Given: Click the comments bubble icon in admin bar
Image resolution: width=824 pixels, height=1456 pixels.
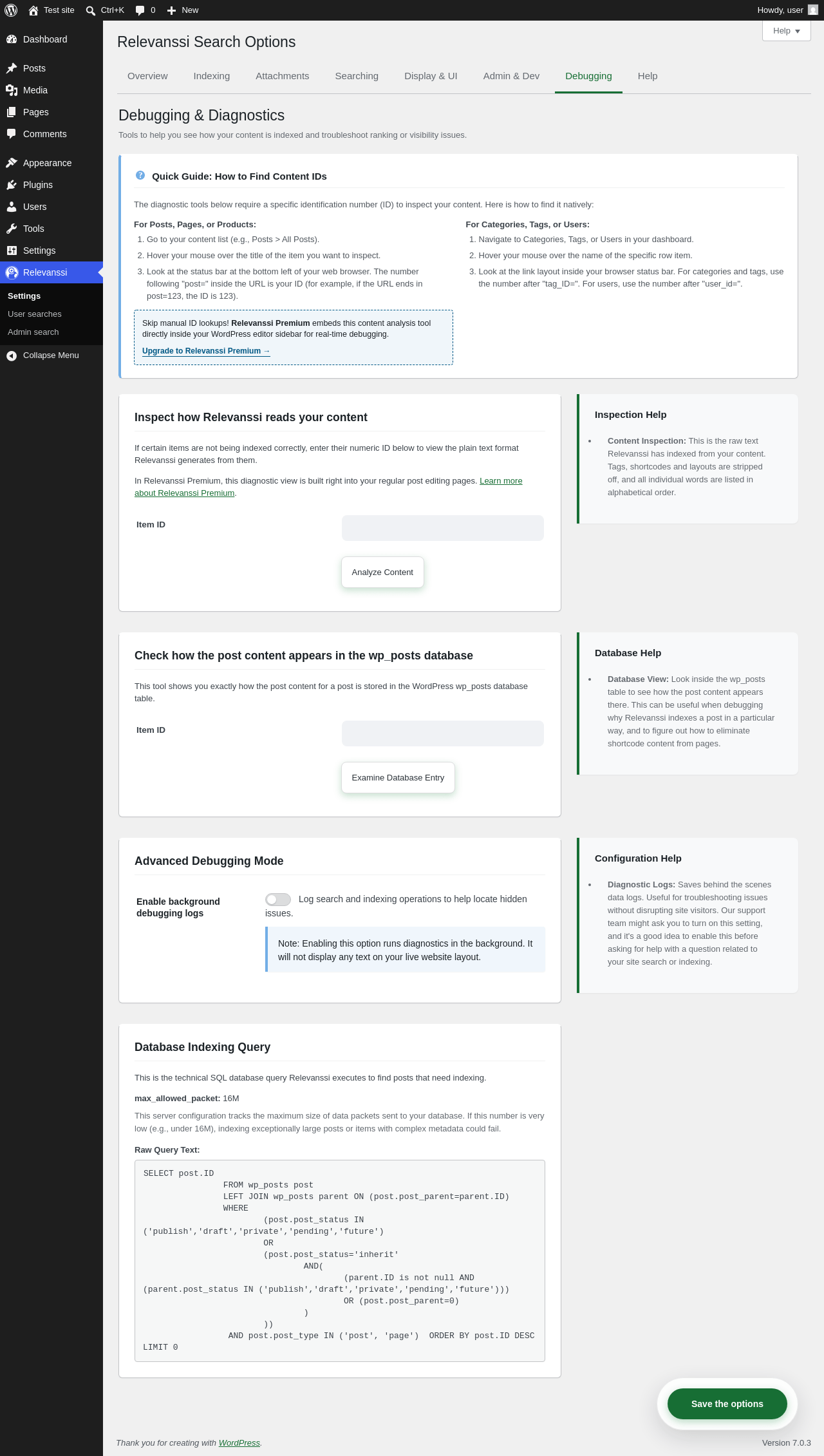Looking at the screenshot, I should [140, 10].
